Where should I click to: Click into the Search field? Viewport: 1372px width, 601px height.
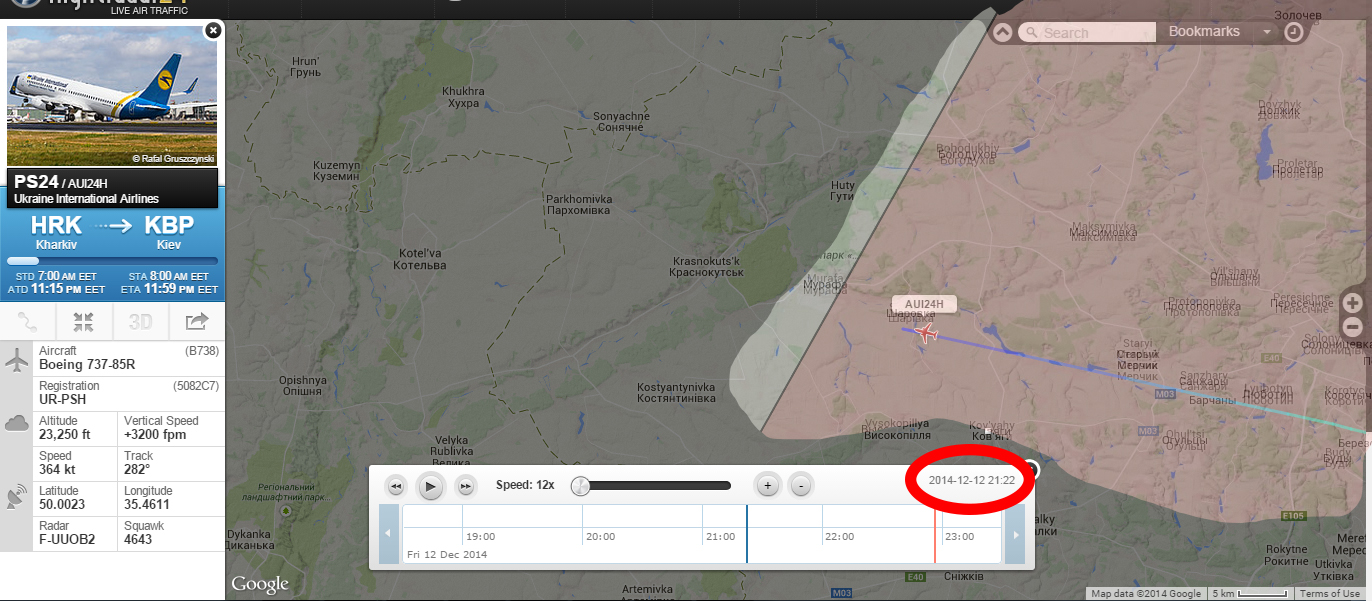click(x=1090, y=33)
